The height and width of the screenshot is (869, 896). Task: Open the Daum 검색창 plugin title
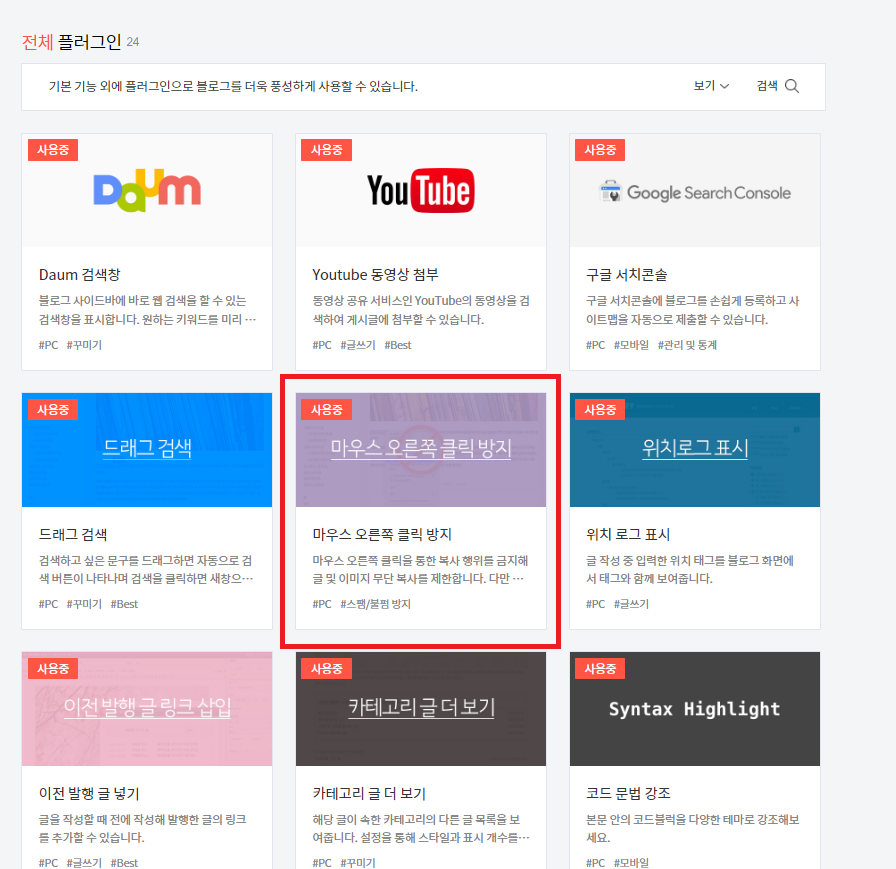(79, 275)
